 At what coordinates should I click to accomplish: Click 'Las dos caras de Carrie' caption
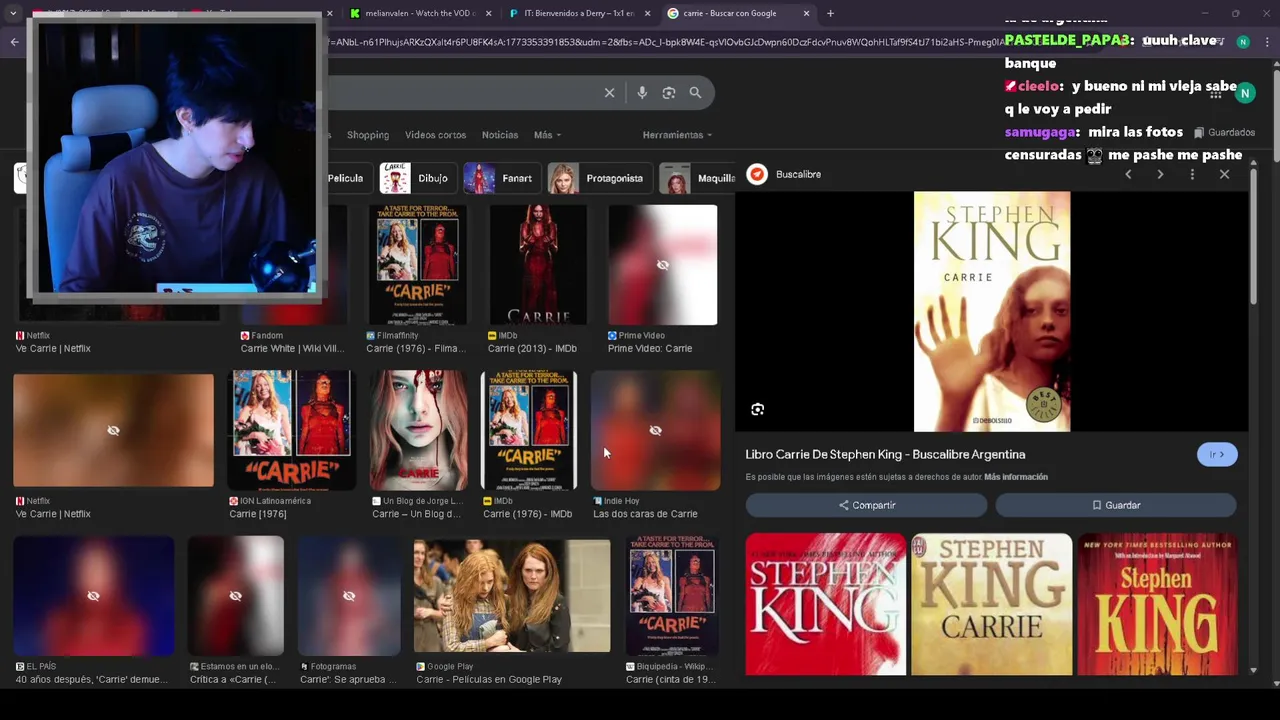(645, 514)
